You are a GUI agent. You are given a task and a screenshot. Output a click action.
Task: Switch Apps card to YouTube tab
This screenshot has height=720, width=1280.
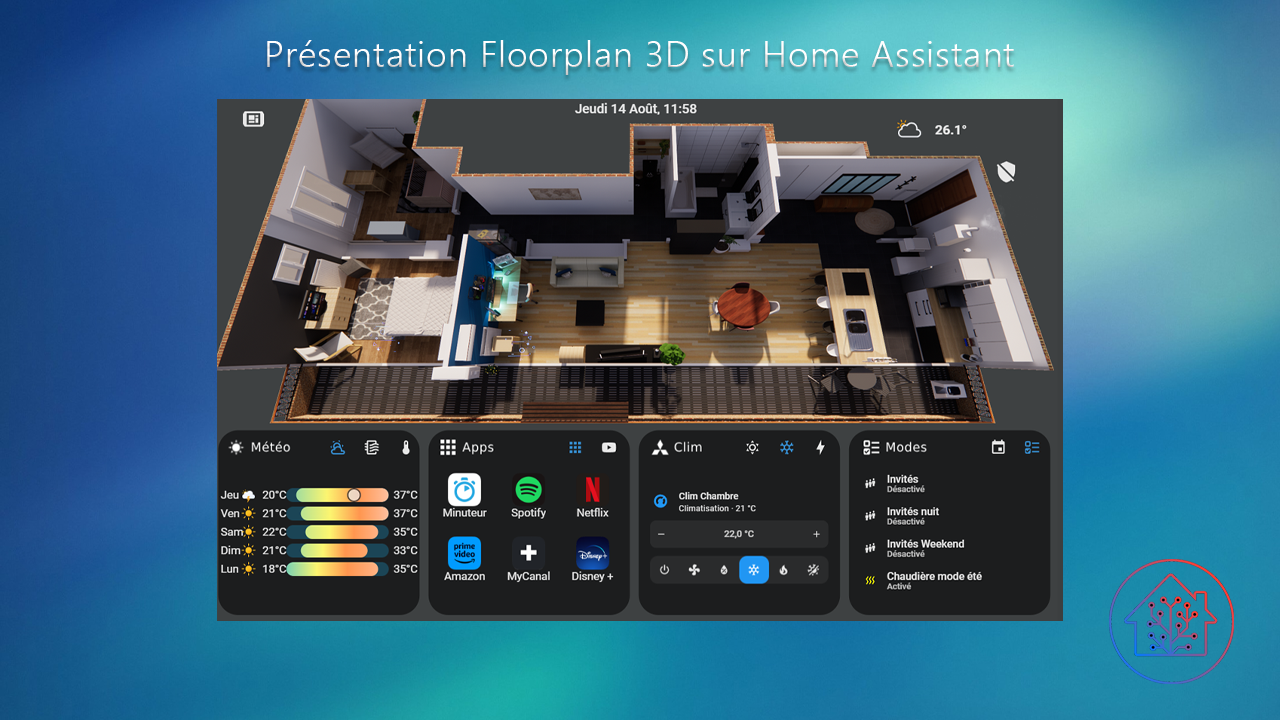click(609, 448)
